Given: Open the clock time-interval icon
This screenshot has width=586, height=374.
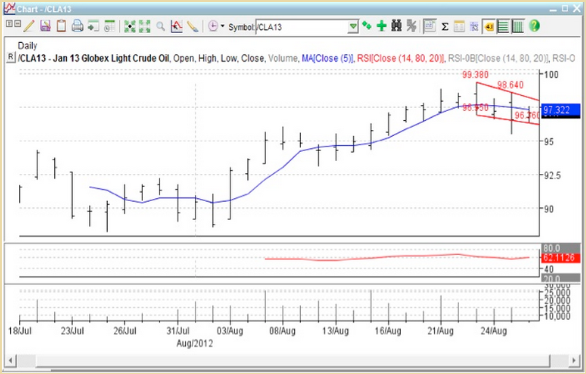Looking at the screenshot, I should pos(213,26).
